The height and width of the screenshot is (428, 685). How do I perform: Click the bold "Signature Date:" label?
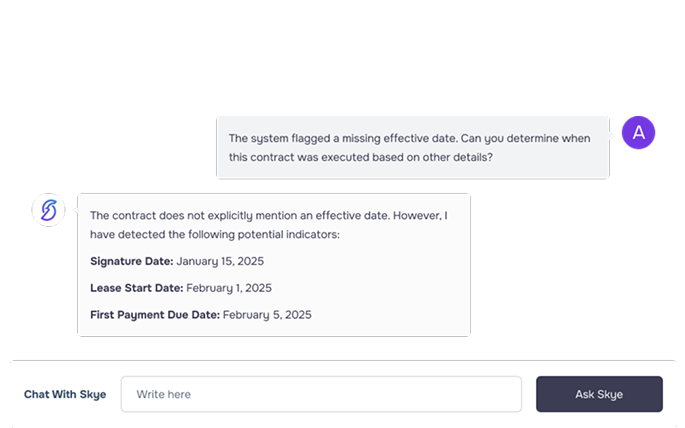click(131, 261)
